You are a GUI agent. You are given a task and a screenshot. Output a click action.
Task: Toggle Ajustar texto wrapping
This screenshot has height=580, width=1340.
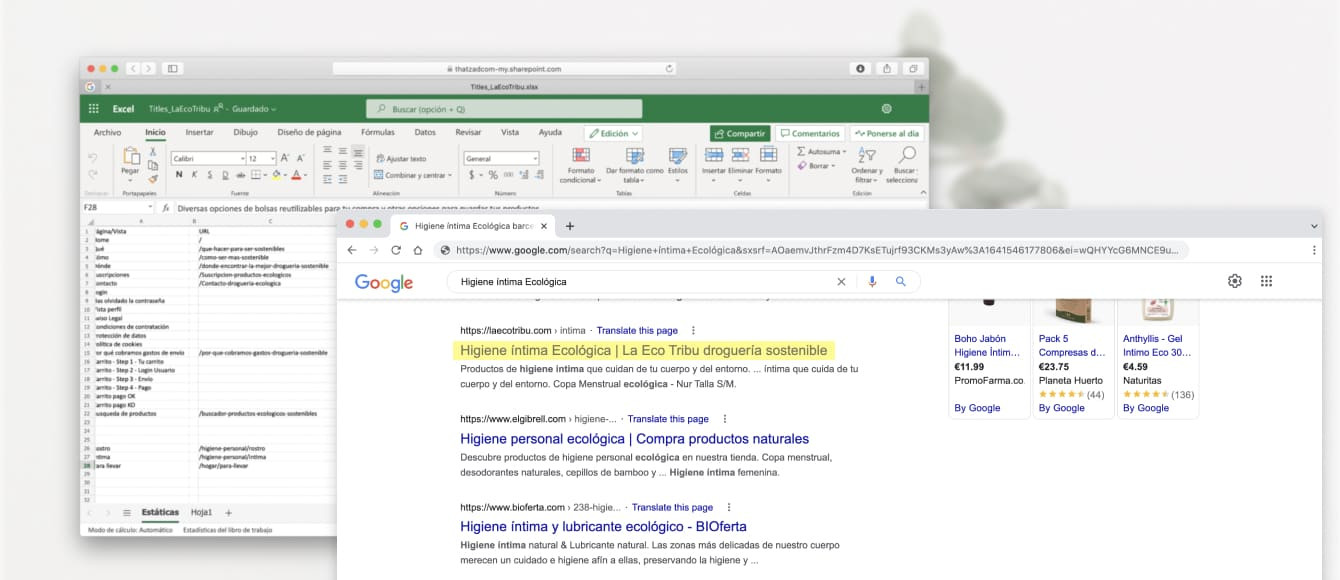point(400,159)
